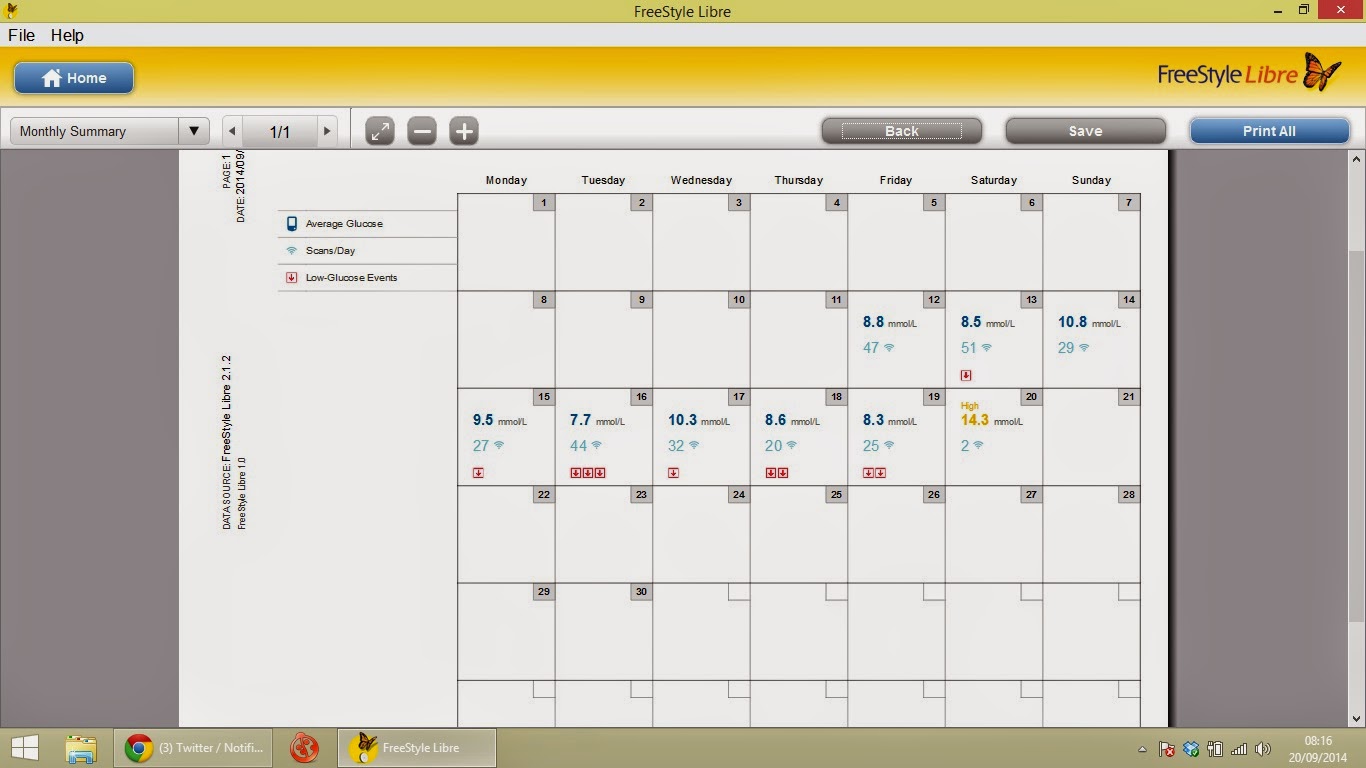Save the Monthly Summary report
The width and height of the screenshot is (1366, 768).
[x=1085, y=131]
